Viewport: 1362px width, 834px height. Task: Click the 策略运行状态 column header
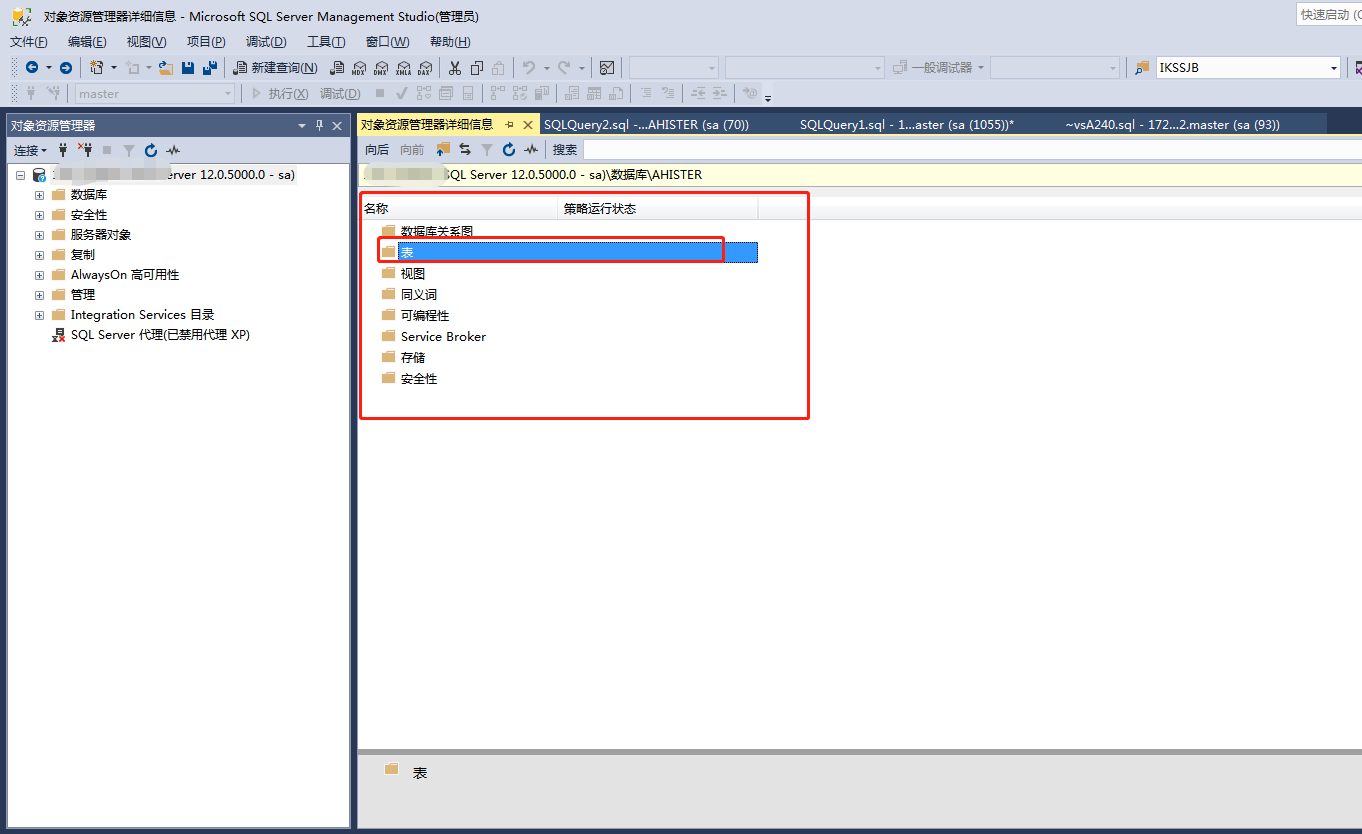click(x=658, y=209)
